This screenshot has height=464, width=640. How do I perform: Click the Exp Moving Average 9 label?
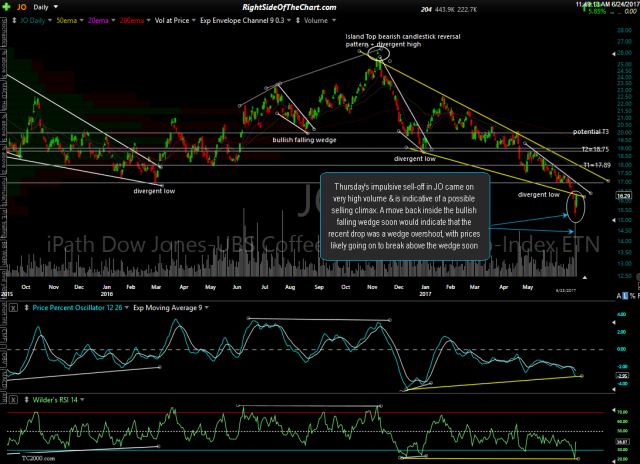point(168,308)
